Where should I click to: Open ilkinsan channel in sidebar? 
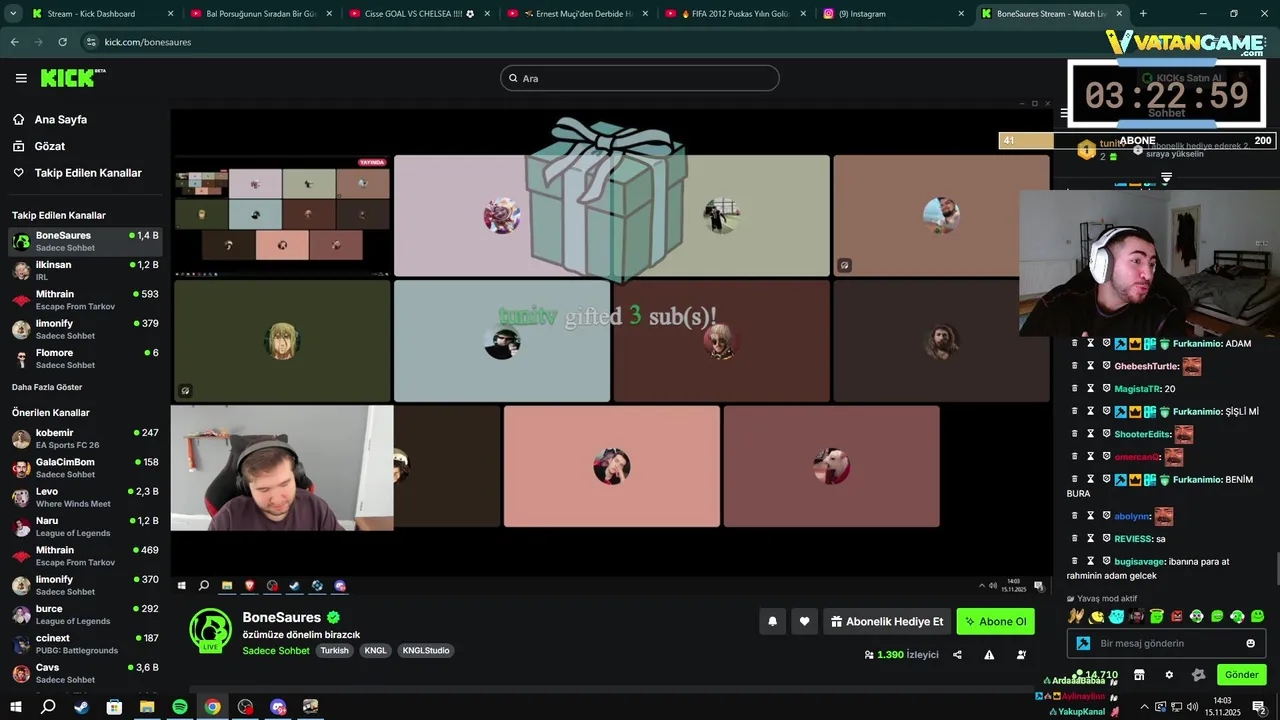coord(85,270)
